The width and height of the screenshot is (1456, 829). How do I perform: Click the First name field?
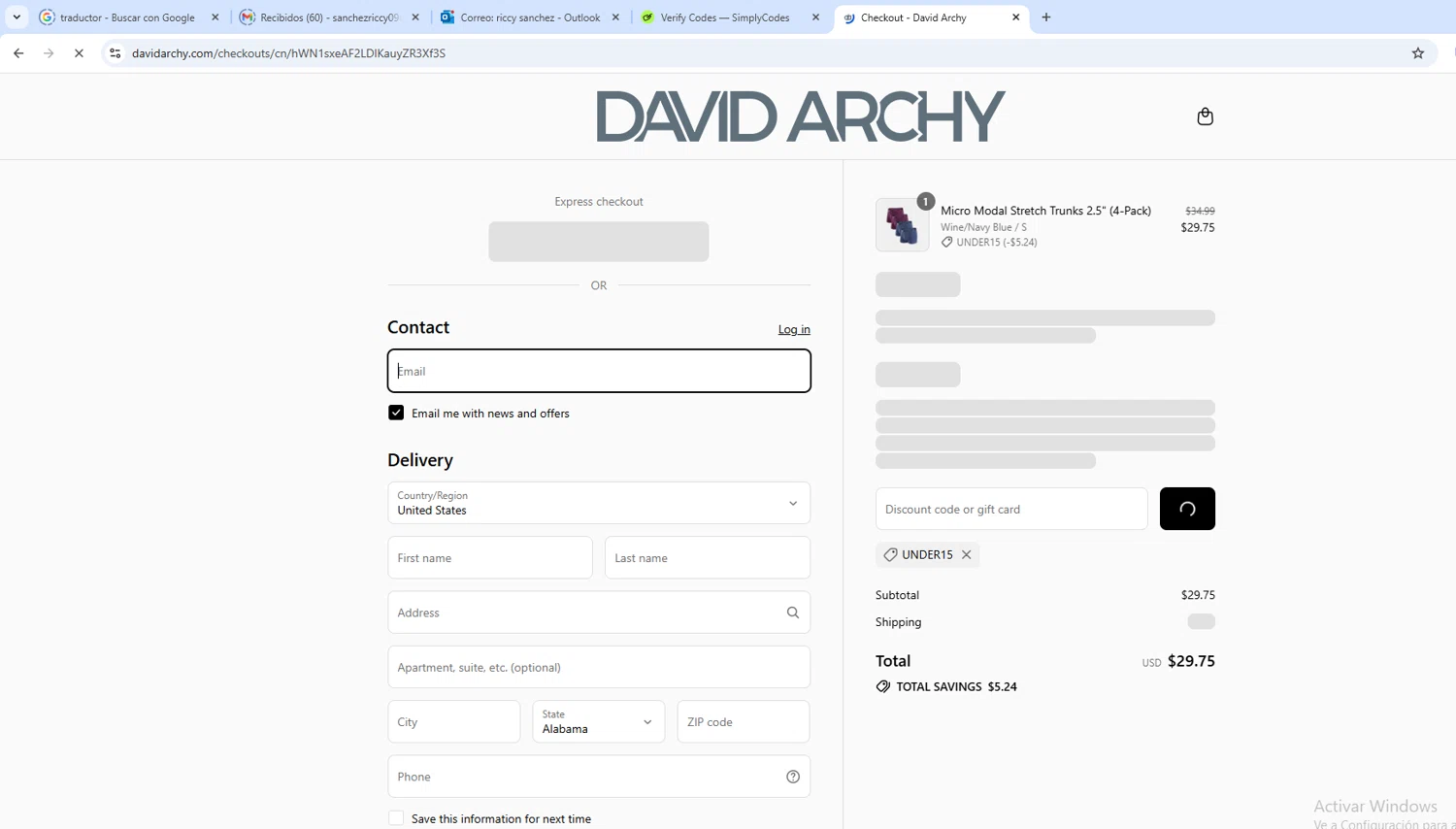pyautogui.click(x=490, y=558)
